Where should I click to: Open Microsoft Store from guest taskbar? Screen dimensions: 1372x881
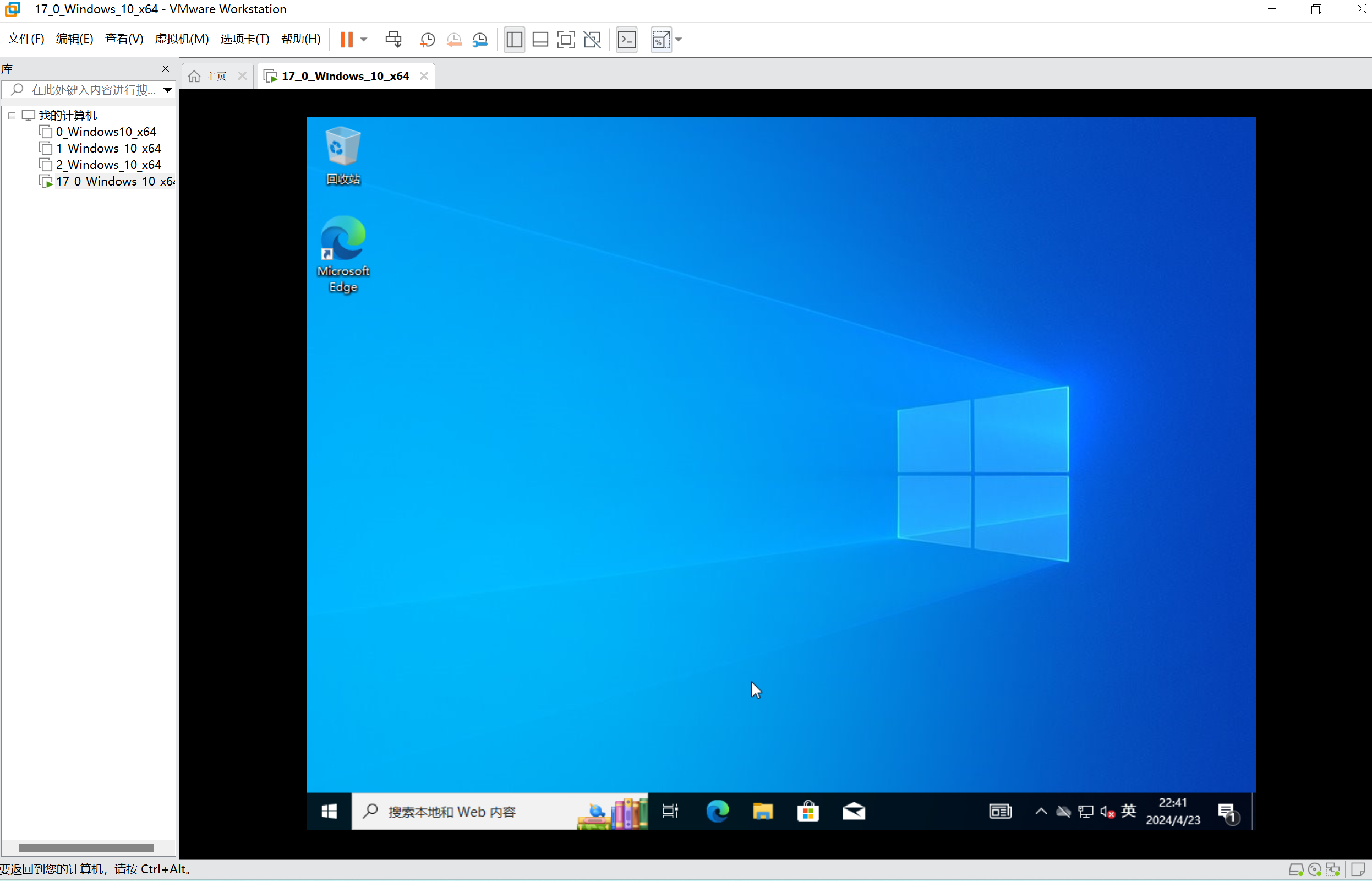[808, 811]
